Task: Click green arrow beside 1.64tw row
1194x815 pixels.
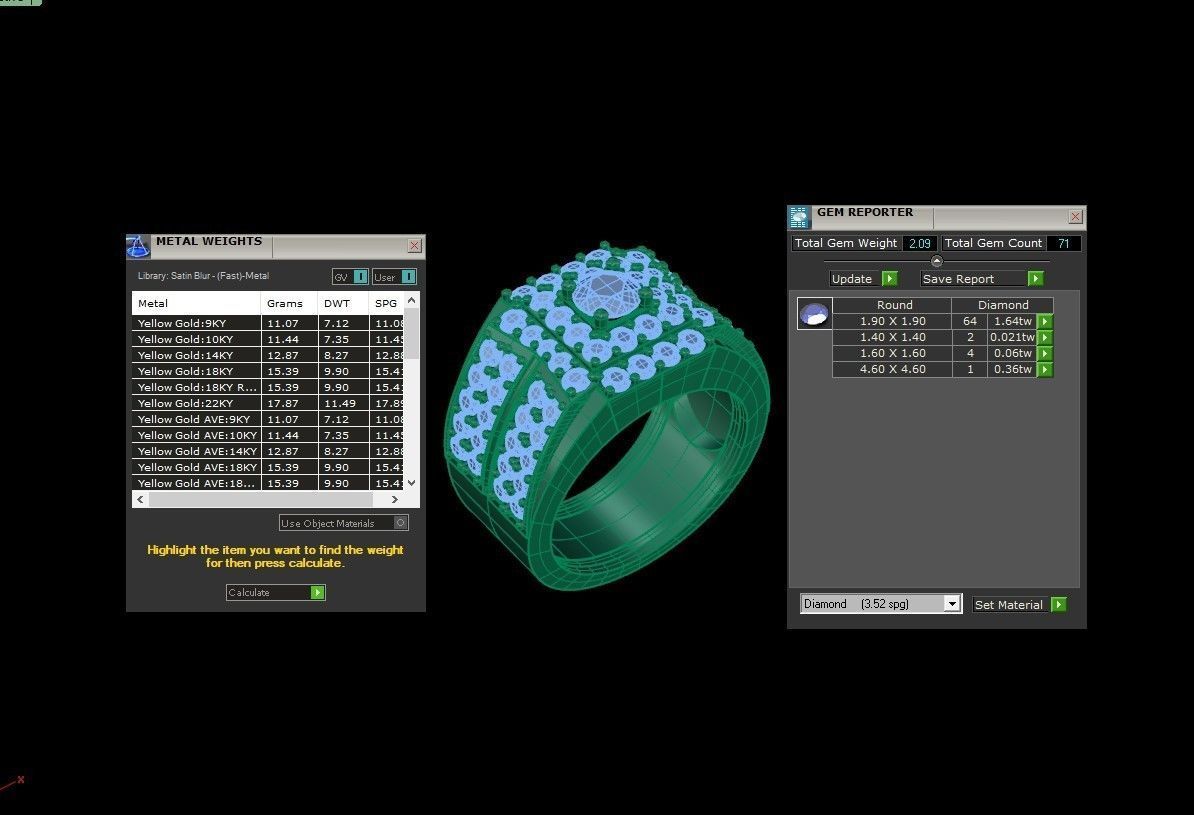Action: coord(1046,321)
